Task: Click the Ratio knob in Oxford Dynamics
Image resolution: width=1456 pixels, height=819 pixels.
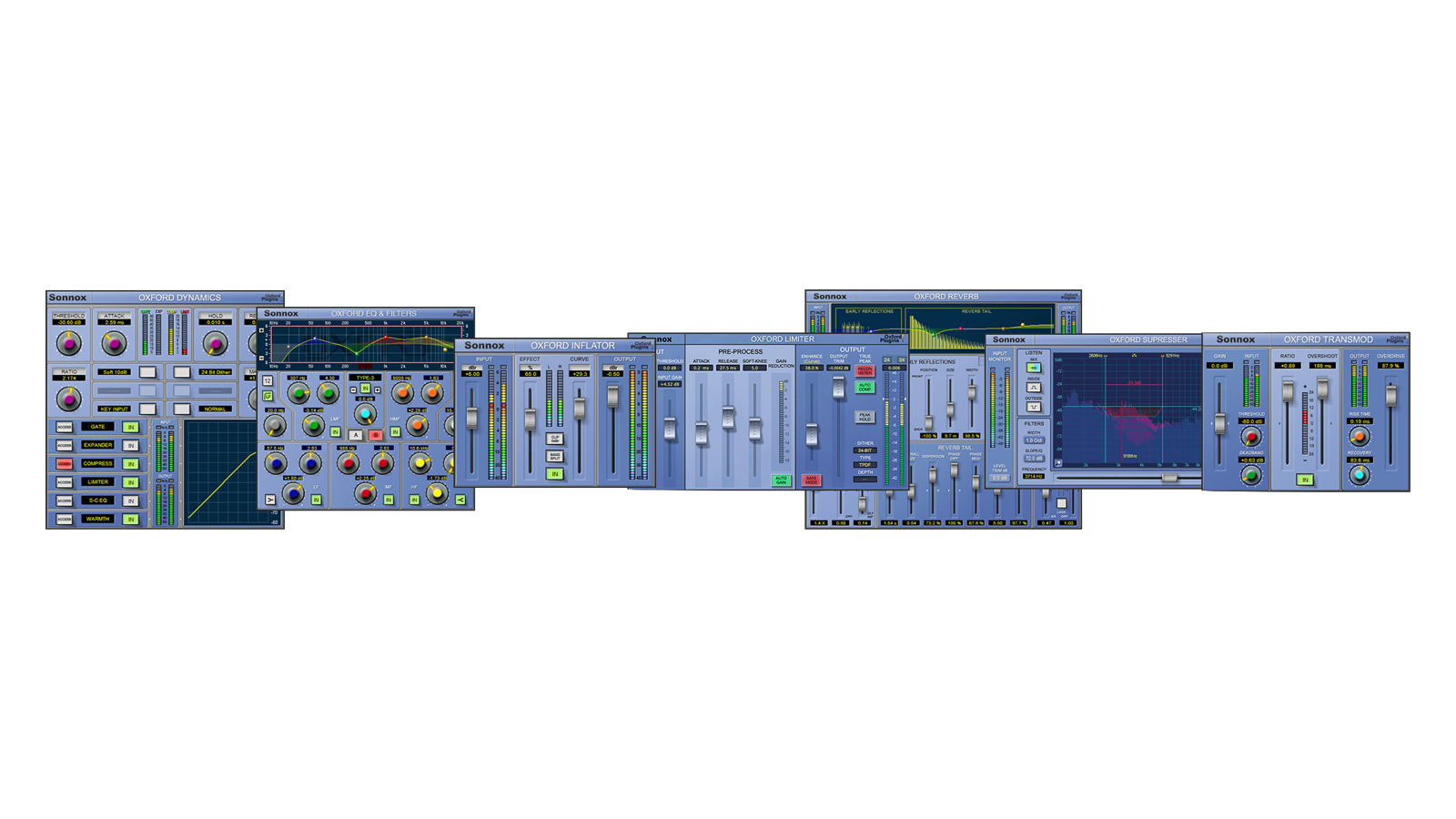Action: pos(68,399)
